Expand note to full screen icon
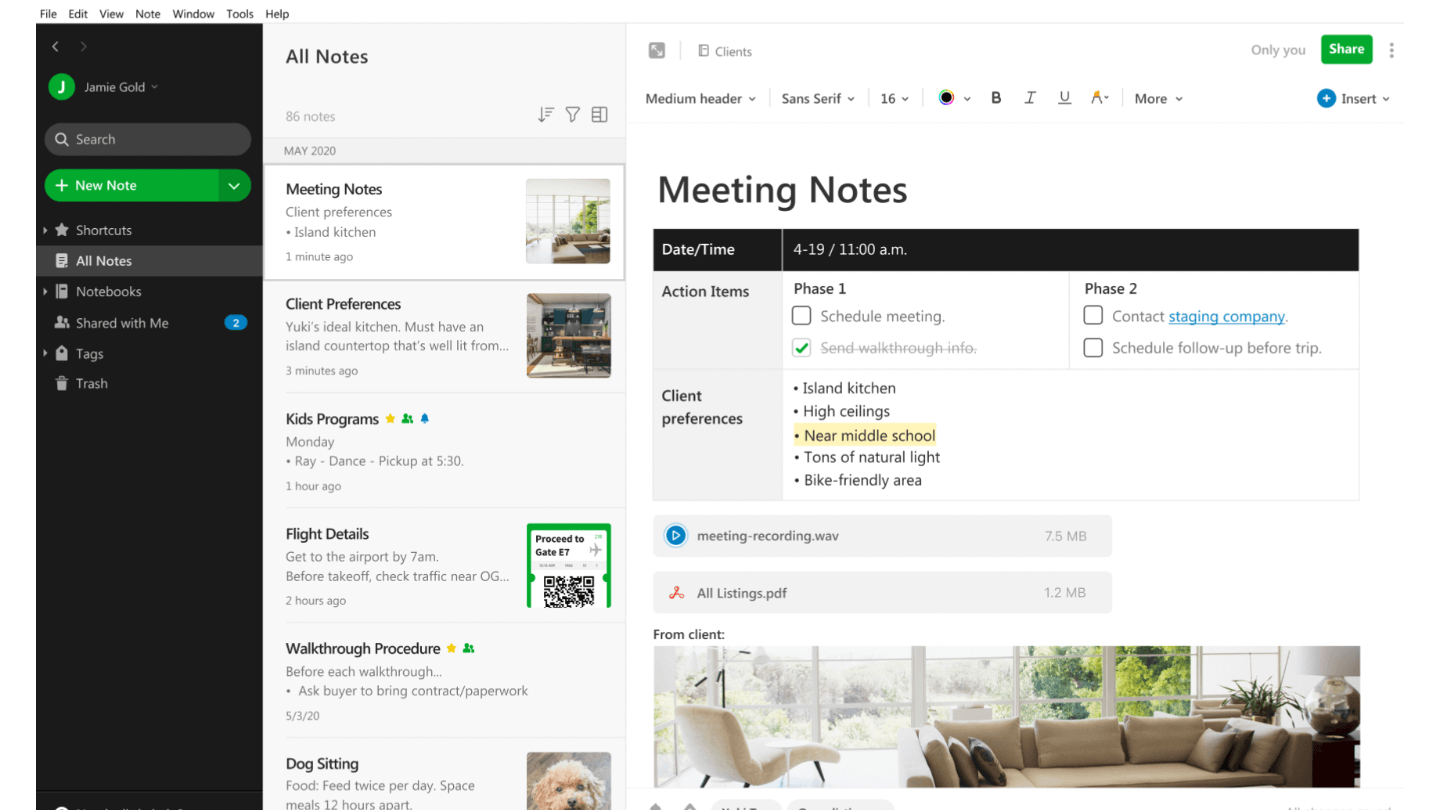This screenshot has width=1440, height=810. click(657, 51)
